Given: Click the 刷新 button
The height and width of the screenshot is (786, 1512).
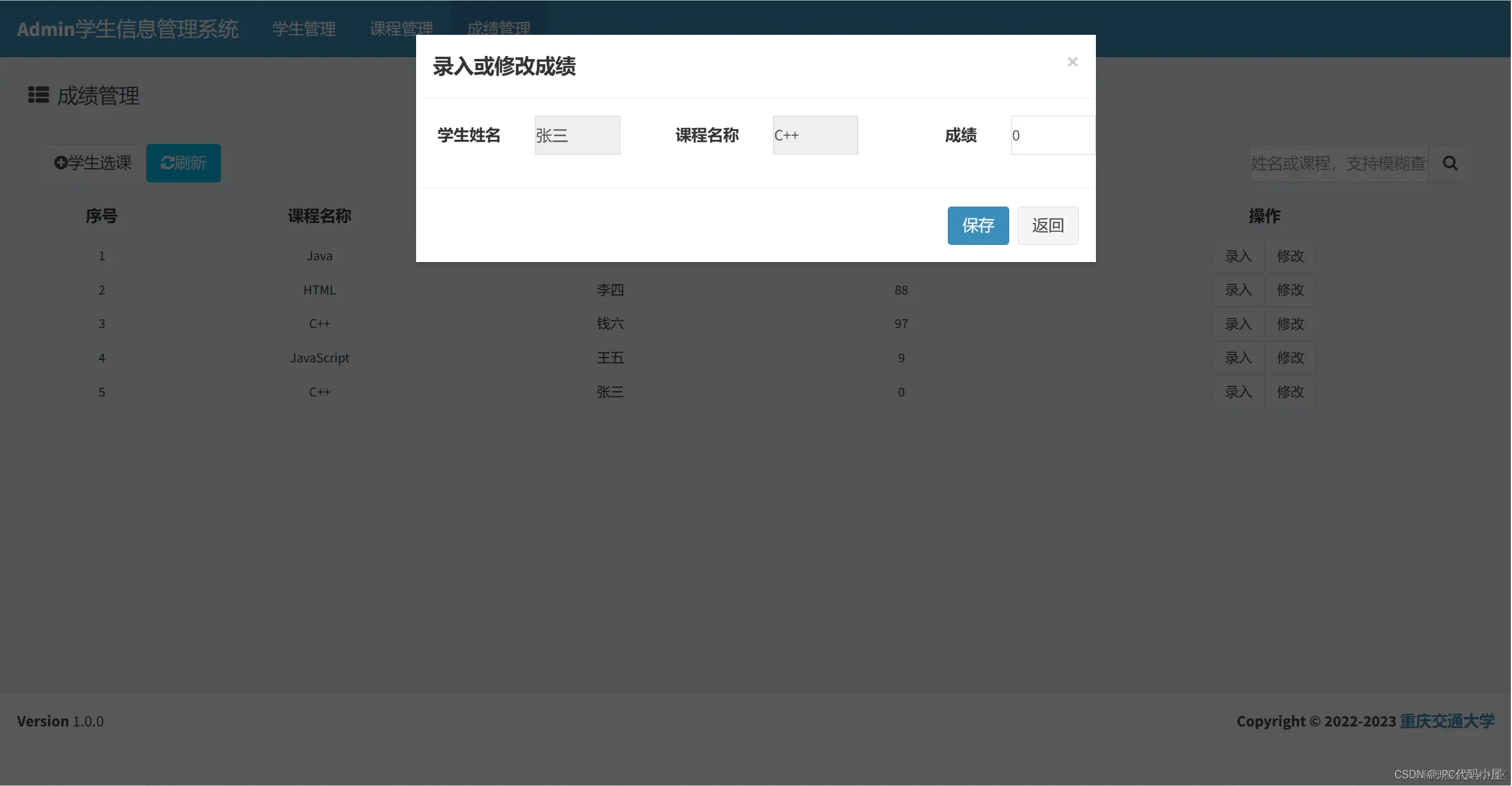Looking at the screenshot, I should click(x=184, y=163).
